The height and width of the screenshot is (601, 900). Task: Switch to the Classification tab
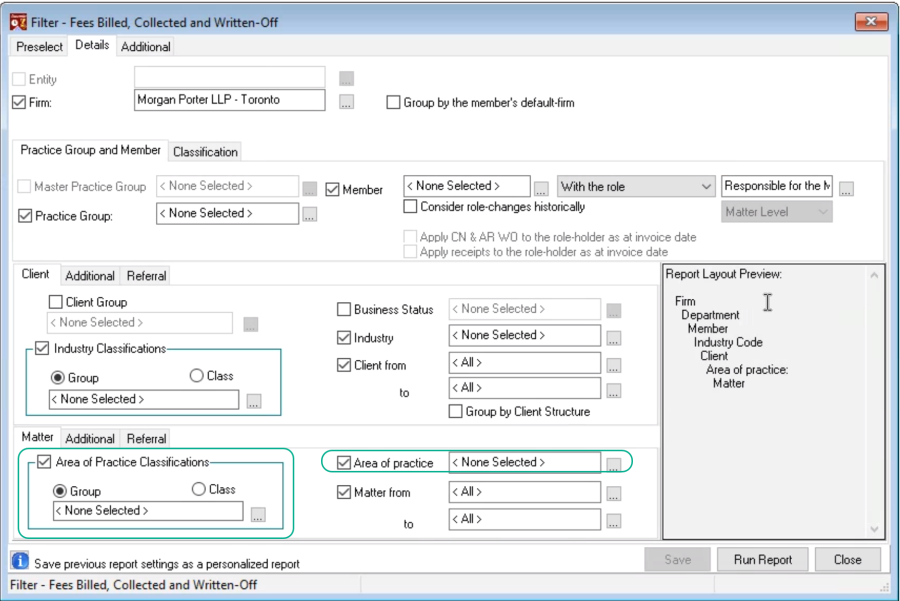coord(205,152)
